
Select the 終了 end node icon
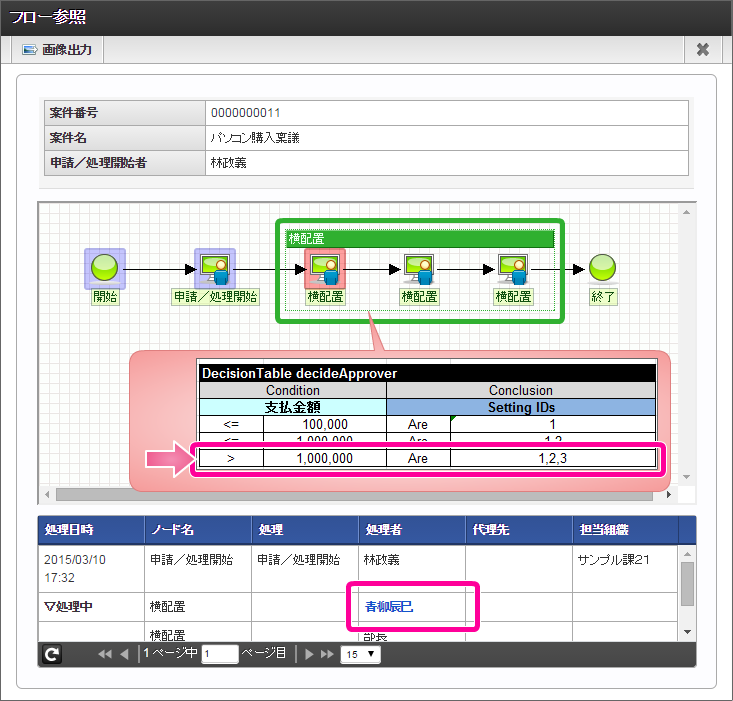603,268
